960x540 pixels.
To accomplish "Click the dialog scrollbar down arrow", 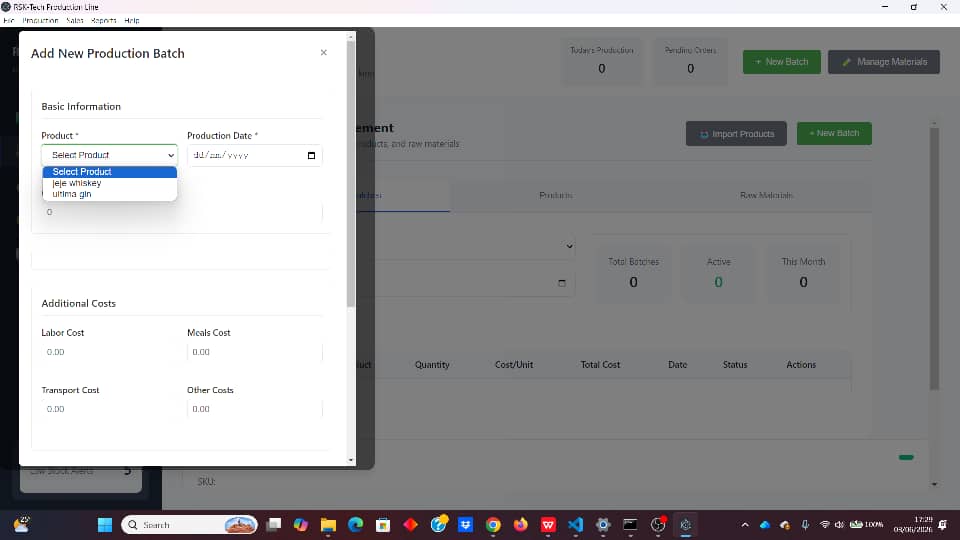I will (x=351, y=460).
